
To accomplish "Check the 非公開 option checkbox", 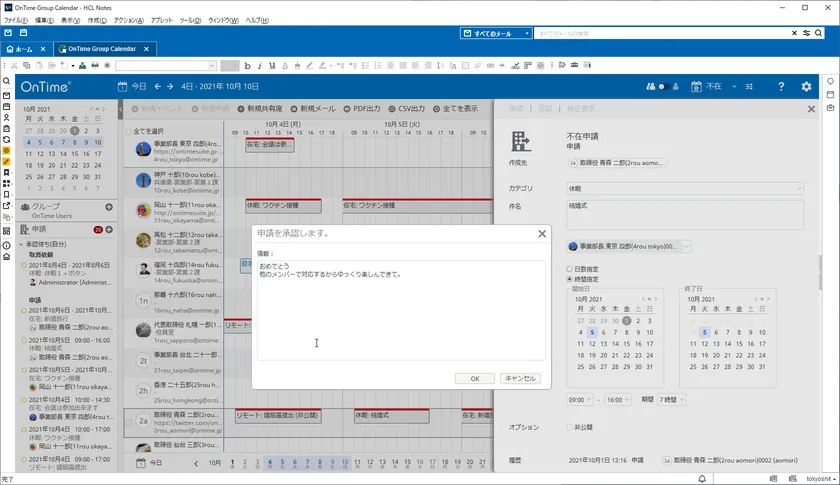I will pyautogui.click(x=570, y=427).
